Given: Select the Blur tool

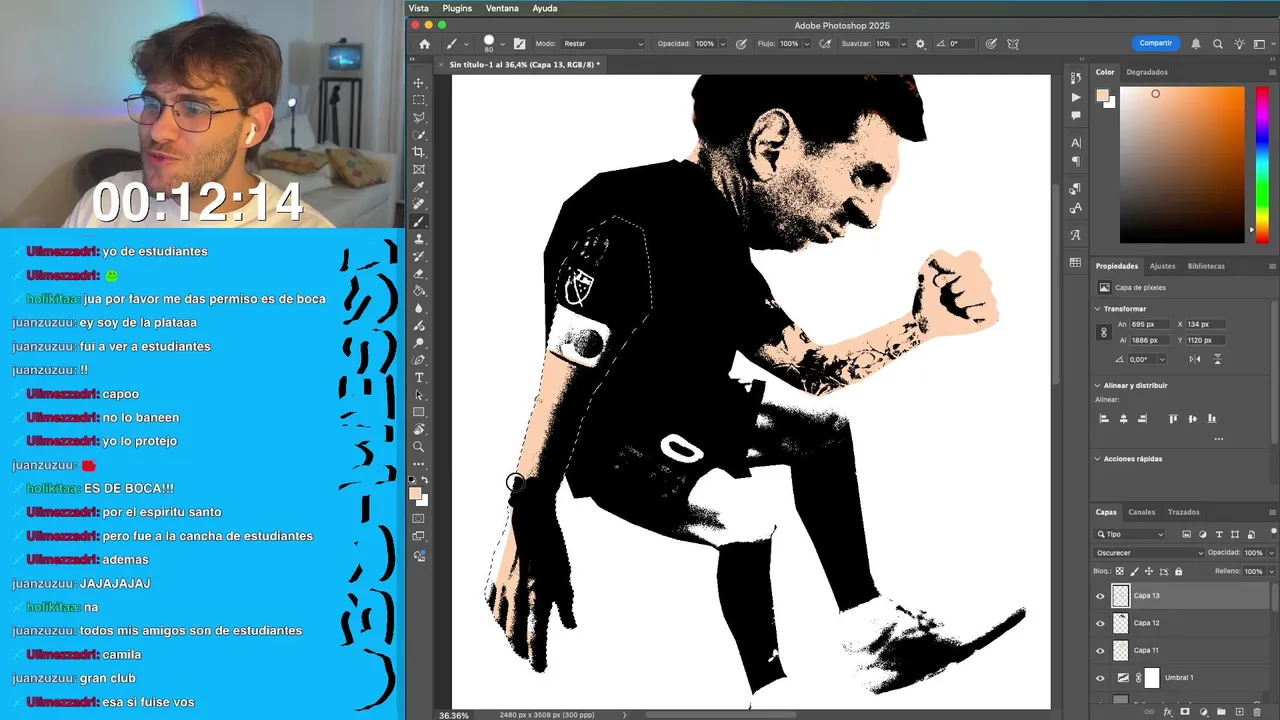Looking at the screenshot, I should pyautogui.click(x=419, y=308).
